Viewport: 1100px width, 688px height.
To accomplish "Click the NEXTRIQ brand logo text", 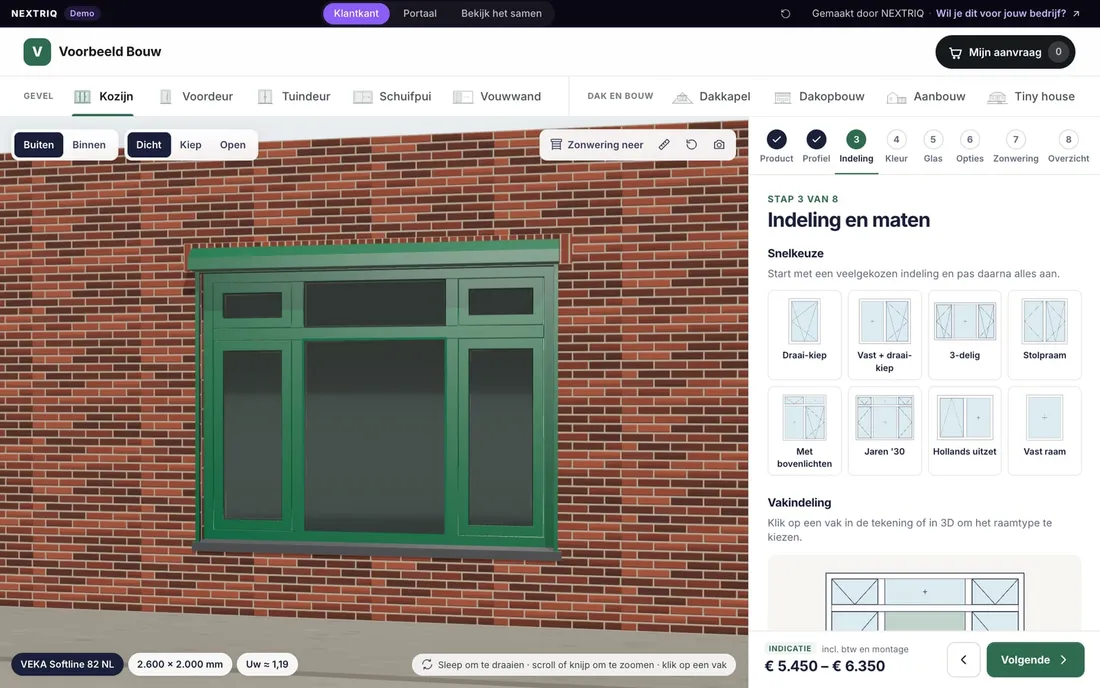I will [34, 13].
